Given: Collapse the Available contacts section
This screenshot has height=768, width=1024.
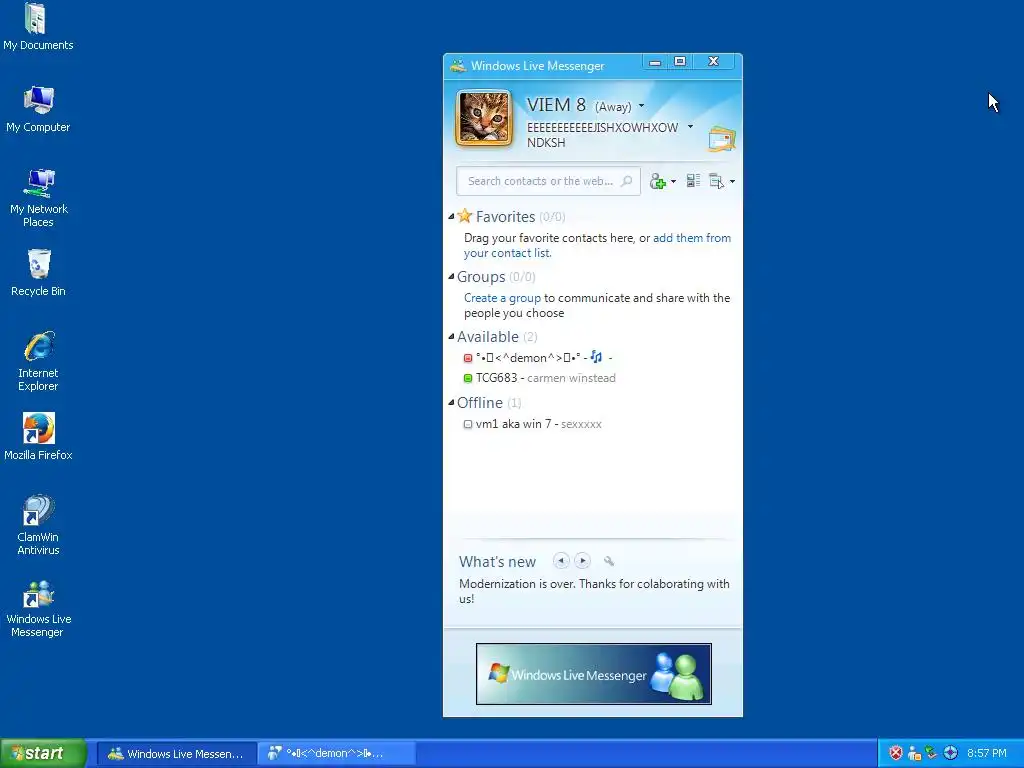Looking at the screenshot, I should 451,336.
